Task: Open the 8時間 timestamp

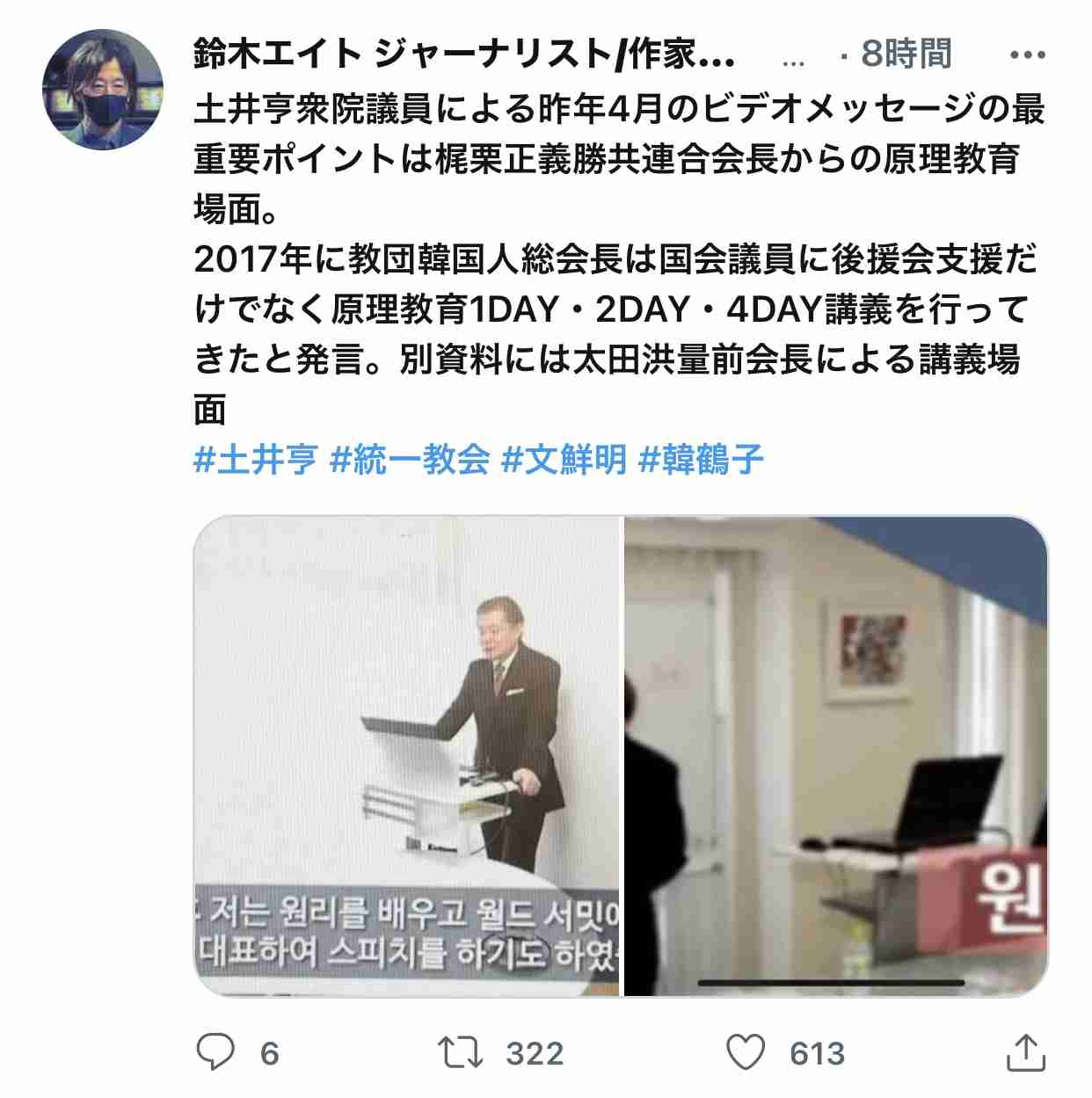Action: pos(906,55)
